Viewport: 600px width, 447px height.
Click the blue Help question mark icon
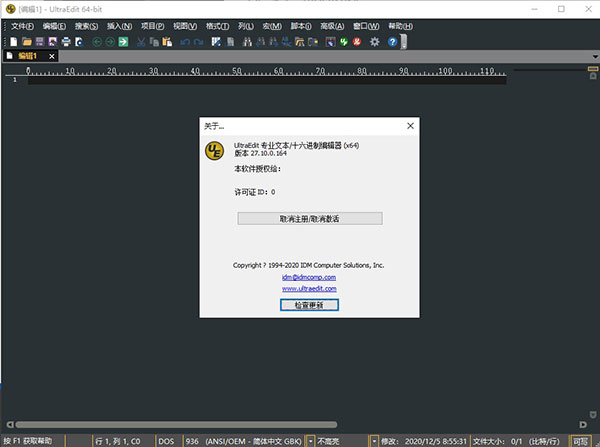click(x=392, y=42)
